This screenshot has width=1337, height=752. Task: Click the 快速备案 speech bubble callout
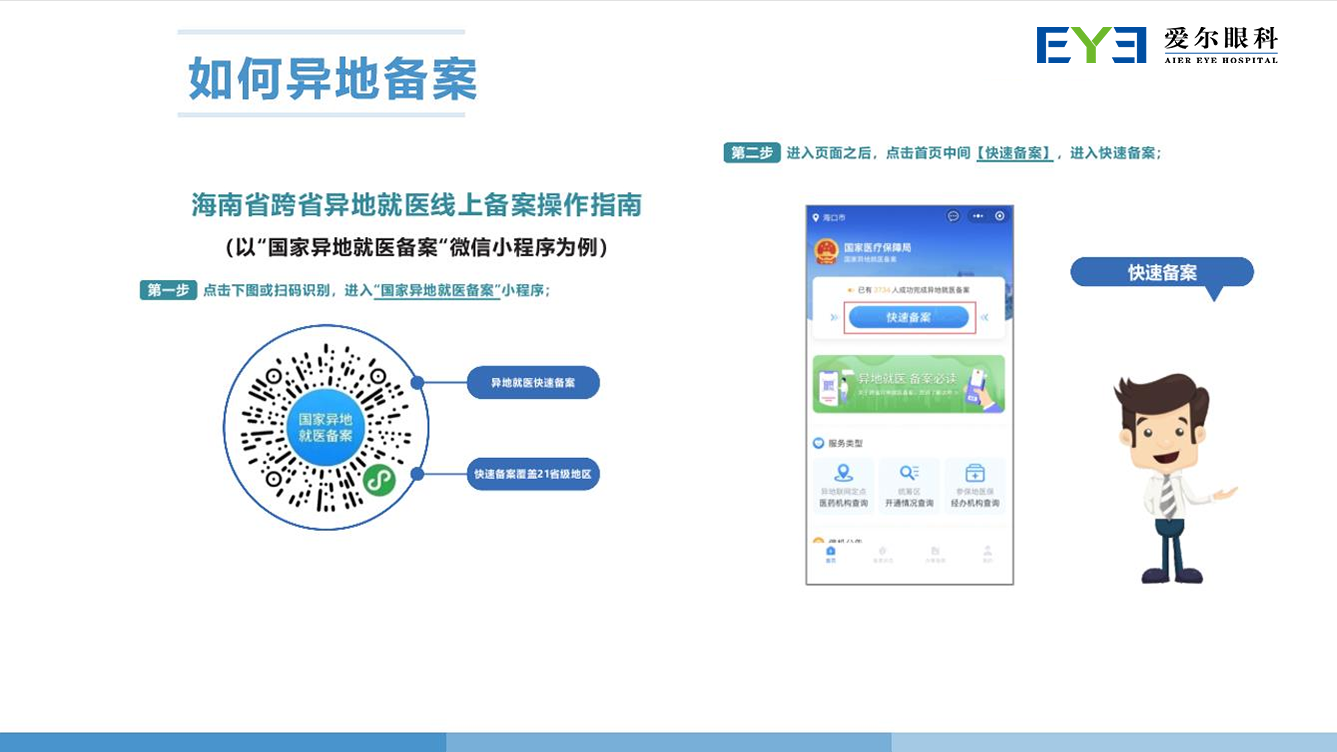(1161, 272)
